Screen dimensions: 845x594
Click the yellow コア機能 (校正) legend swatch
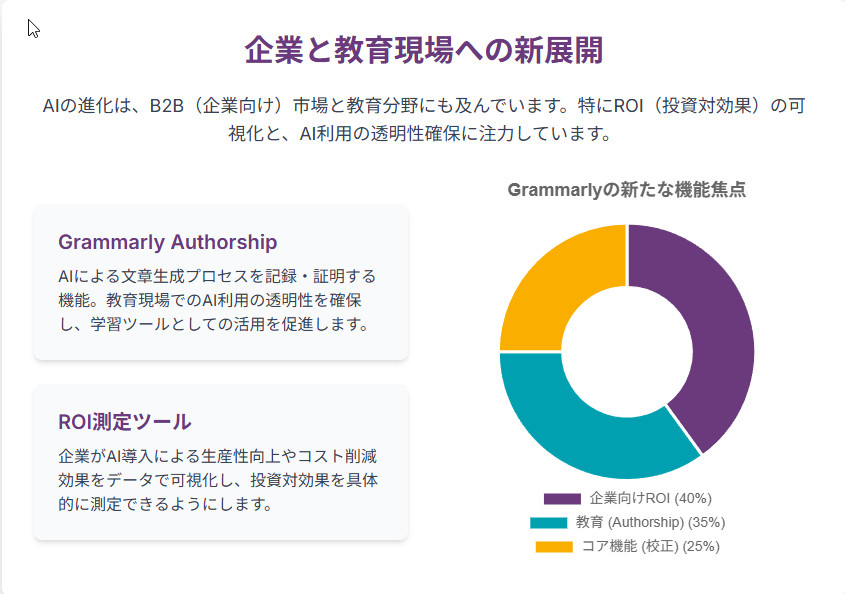pos(554,547)
